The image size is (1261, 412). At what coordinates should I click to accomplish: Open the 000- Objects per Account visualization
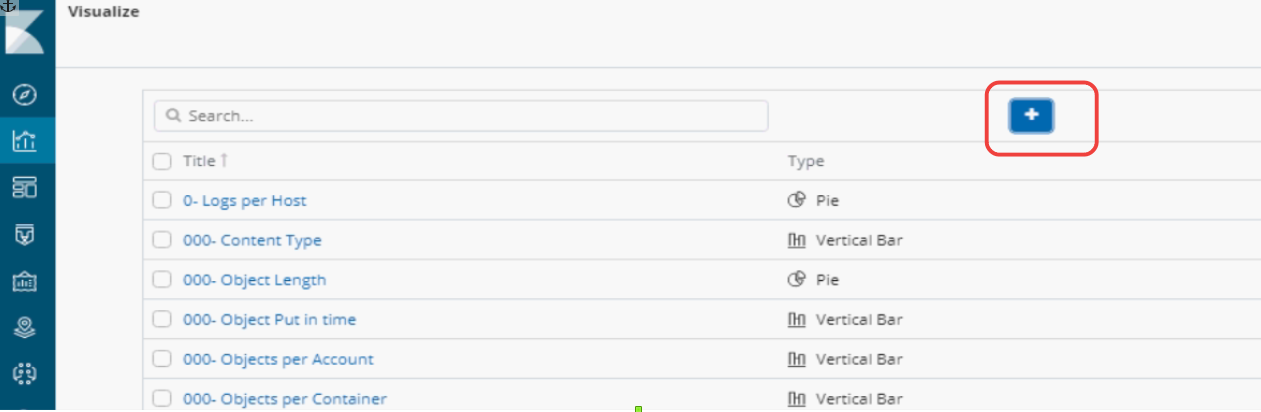[278, 359]
